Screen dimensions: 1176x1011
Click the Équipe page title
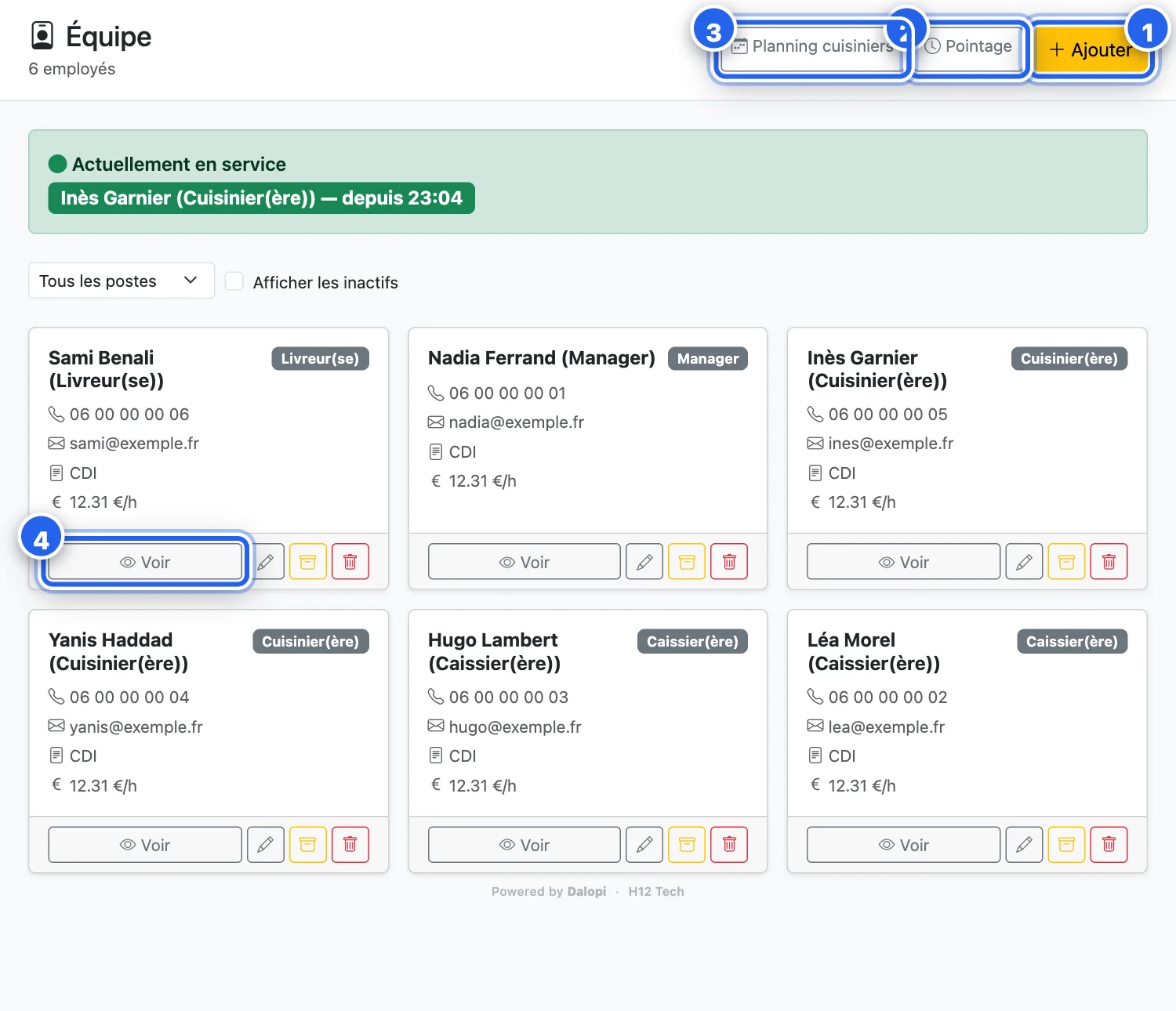click(108, 36)
